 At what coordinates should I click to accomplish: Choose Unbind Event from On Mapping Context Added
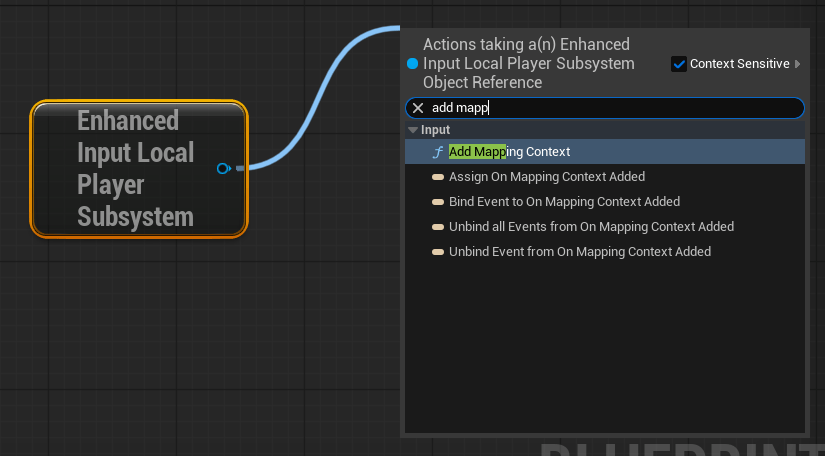tap(579, 252)
